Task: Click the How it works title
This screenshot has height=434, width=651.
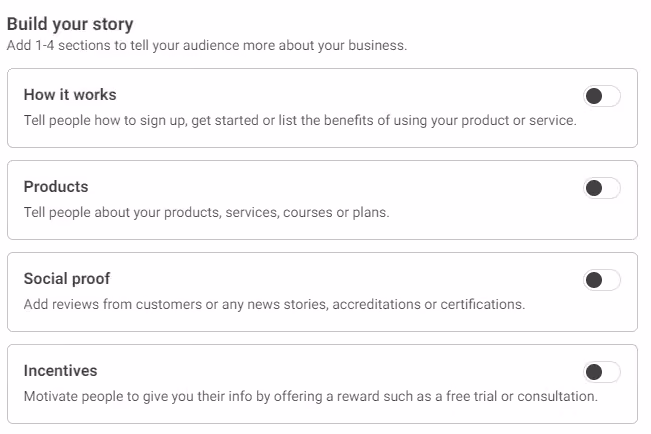Action: click(70, 95)
